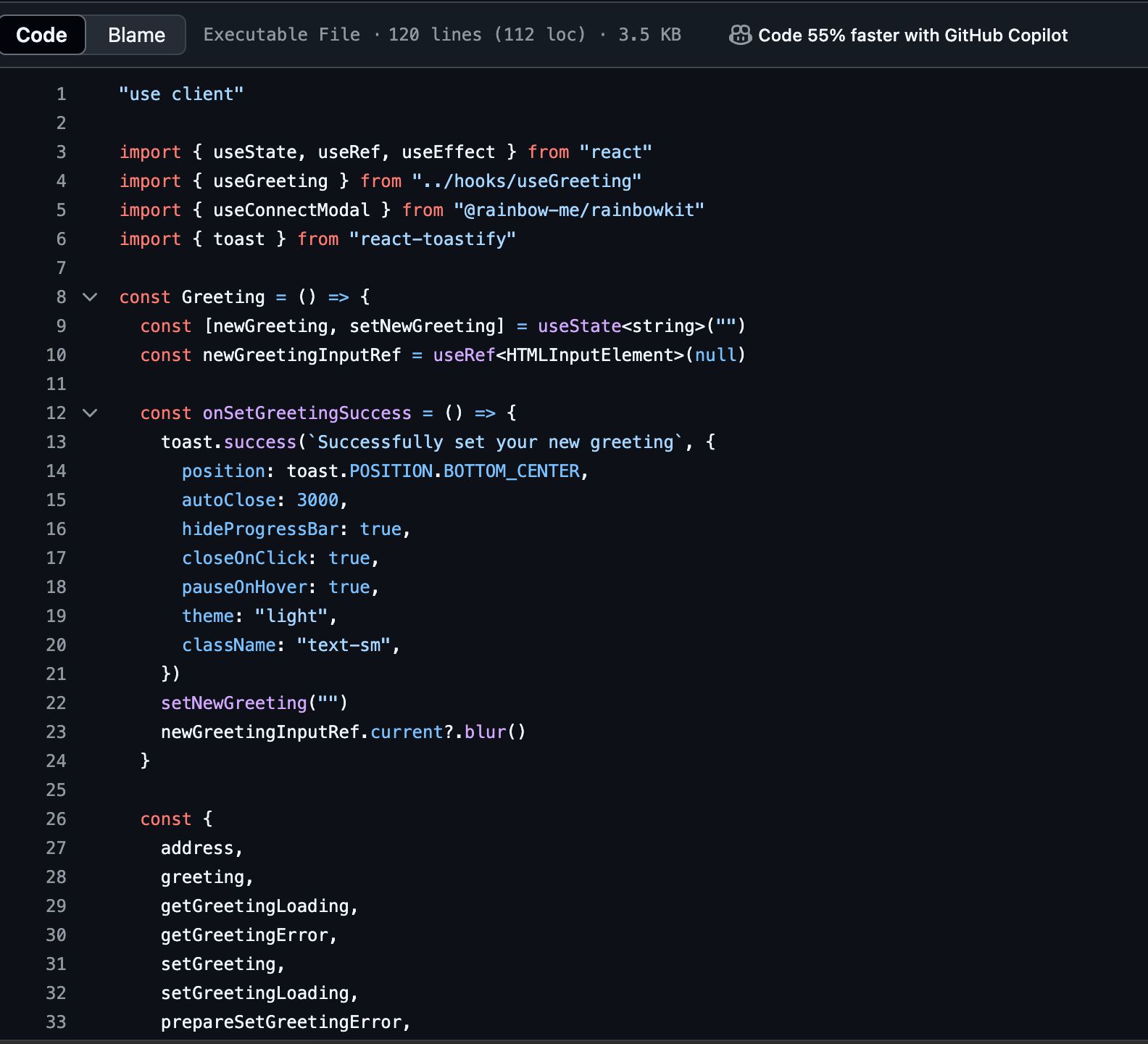The height and width of the screenshot is (1044, 1148).
Task: Select line number 9
Action: [x=61, y=326]
